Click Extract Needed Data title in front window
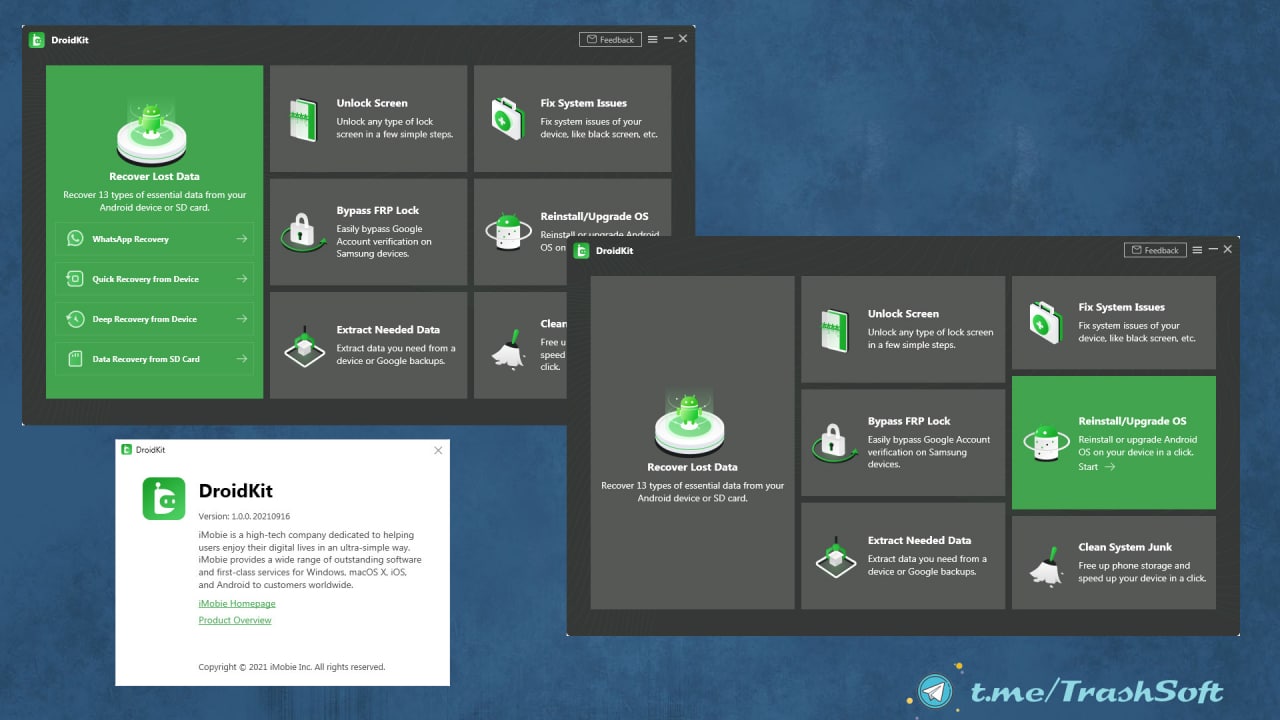This screenshot has width=1280, height=720. [919, 541]
